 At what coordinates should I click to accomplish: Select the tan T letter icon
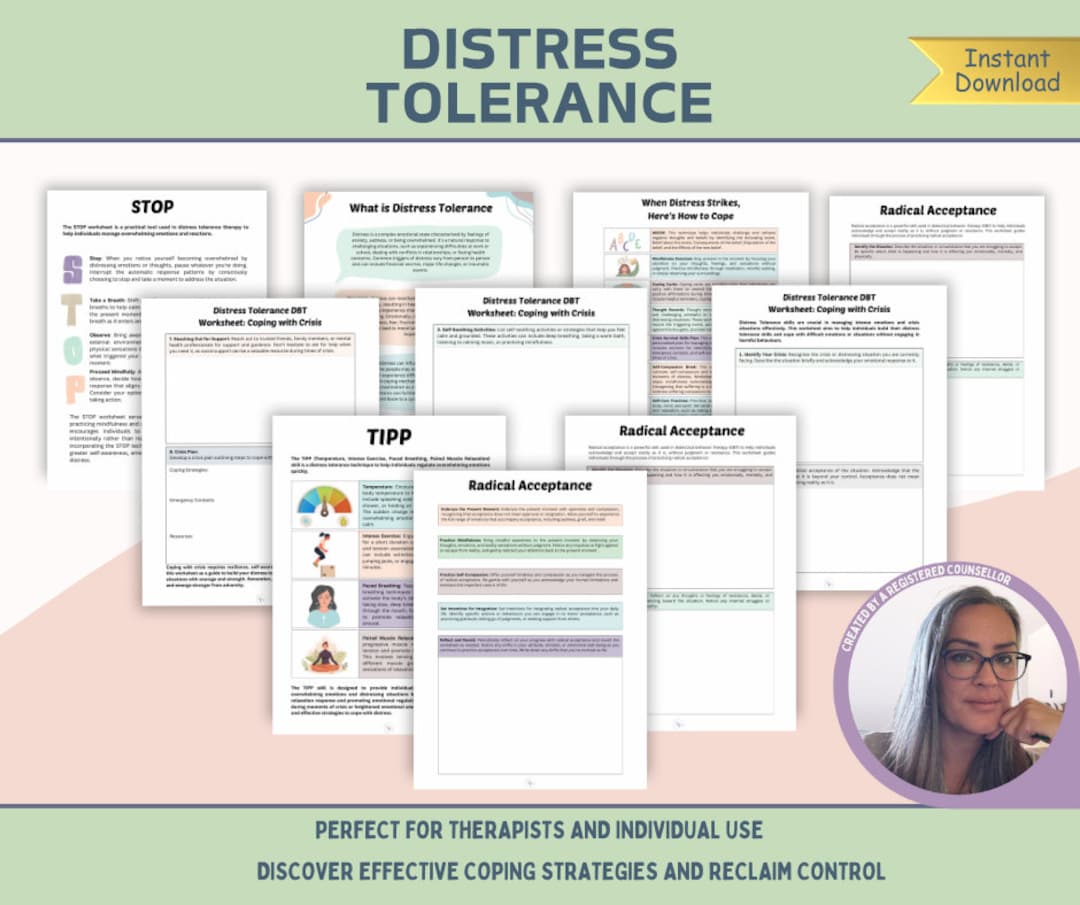click(72, 310)
